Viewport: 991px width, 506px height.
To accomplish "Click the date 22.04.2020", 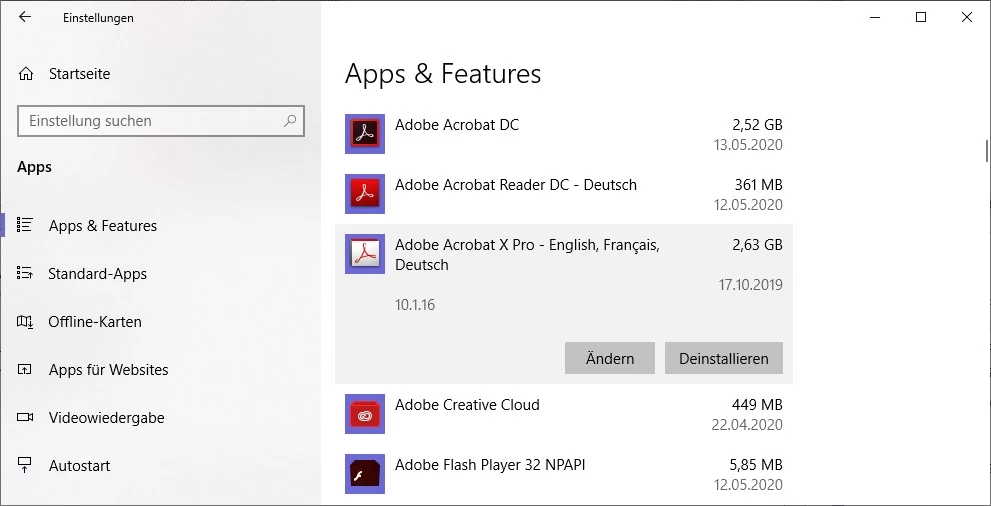I will pyautogui.click(x=747, y=425).
